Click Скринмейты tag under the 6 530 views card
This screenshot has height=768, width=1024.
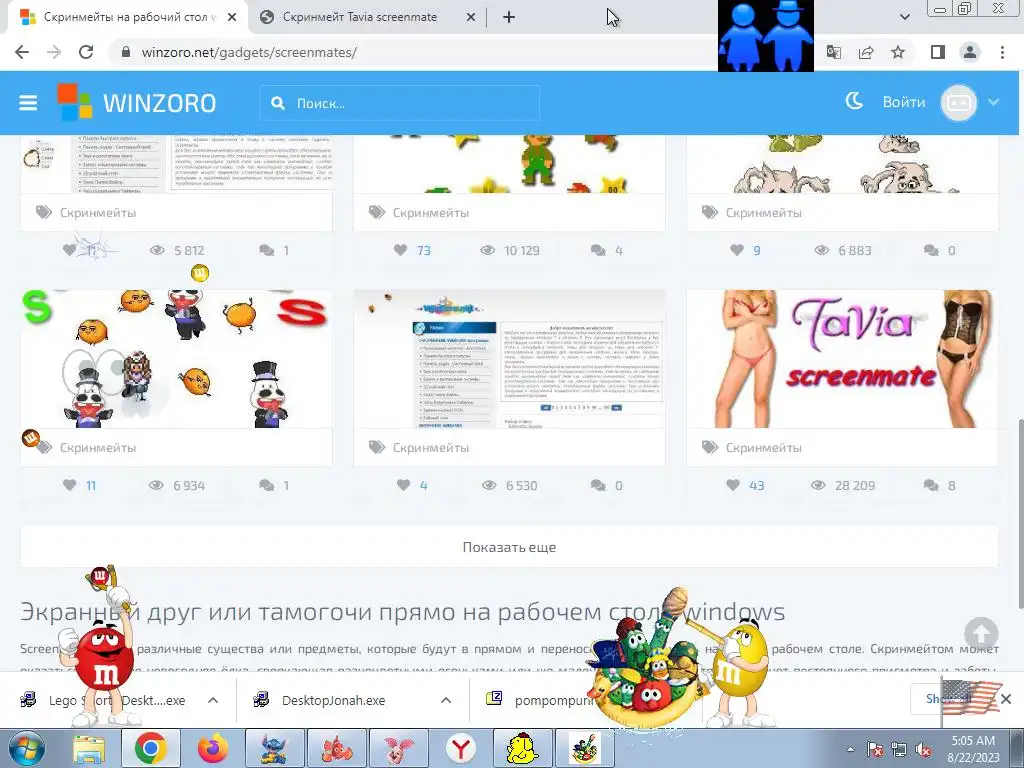[x=430, y=448]
